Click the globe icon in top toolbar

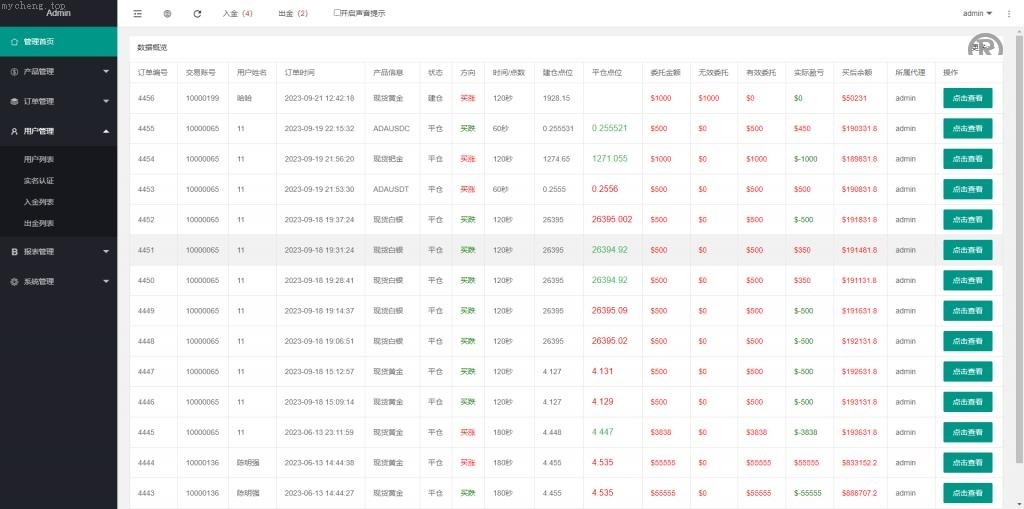(167, 14)
